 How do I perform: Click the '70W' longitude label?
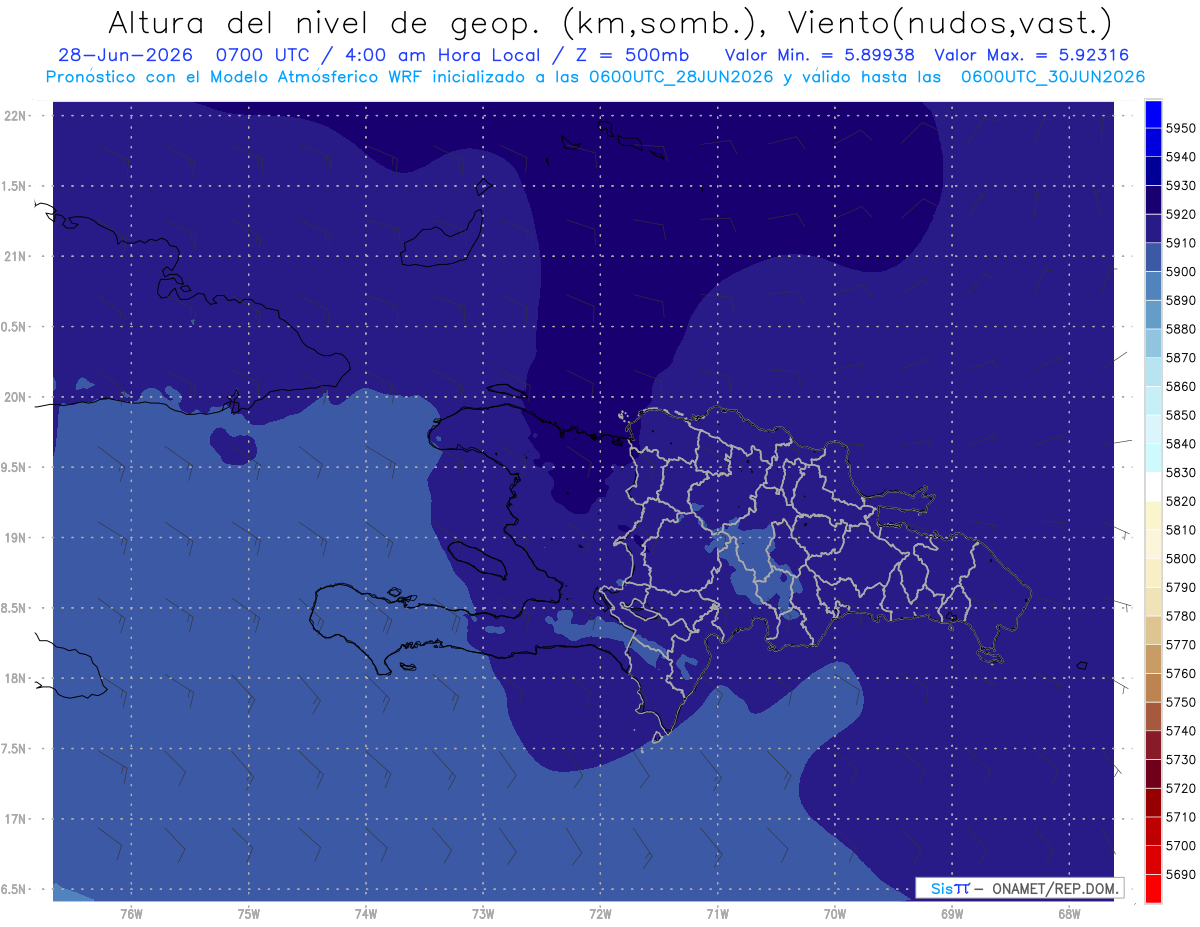tap(835, 914)
